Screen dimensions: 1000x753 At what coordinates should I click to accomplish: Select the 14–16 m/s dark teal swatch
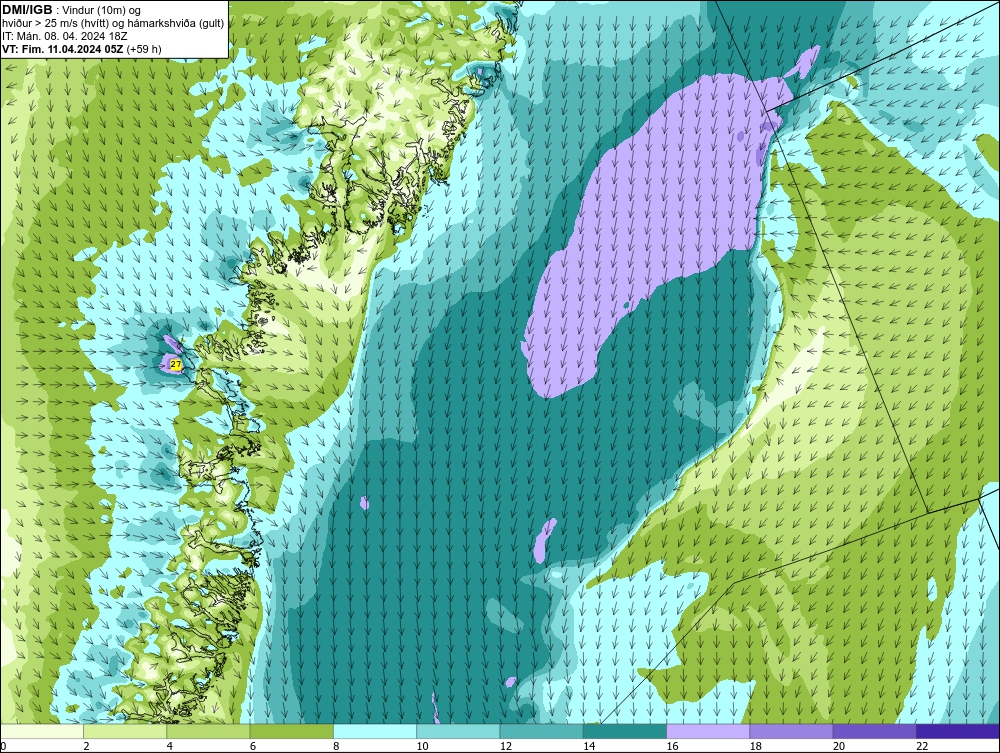pyautogui.click(x=625, y=731)
